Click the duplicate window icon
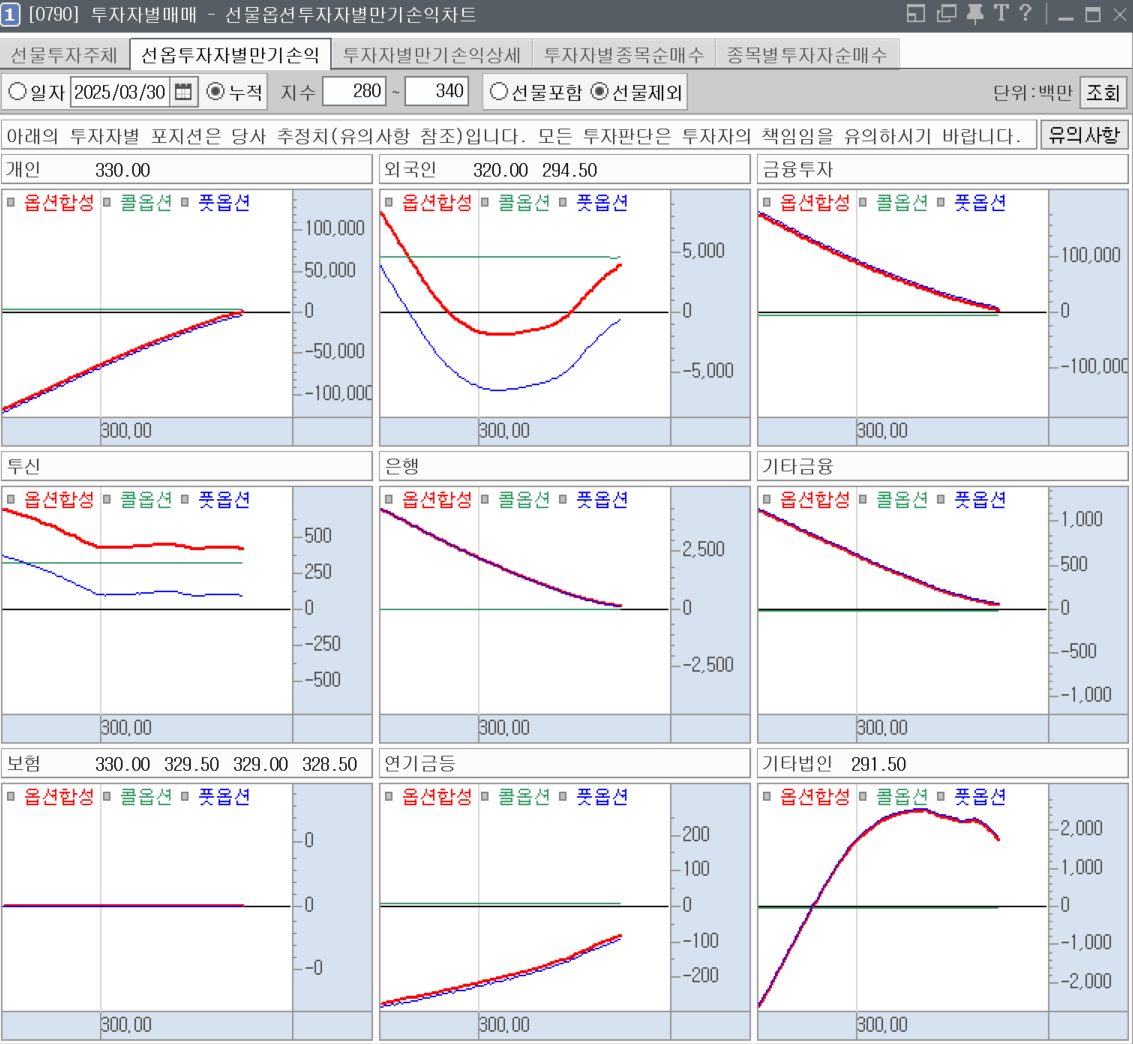Image resolution: width=1133 pixels, height=1044 pixels. 945,14
